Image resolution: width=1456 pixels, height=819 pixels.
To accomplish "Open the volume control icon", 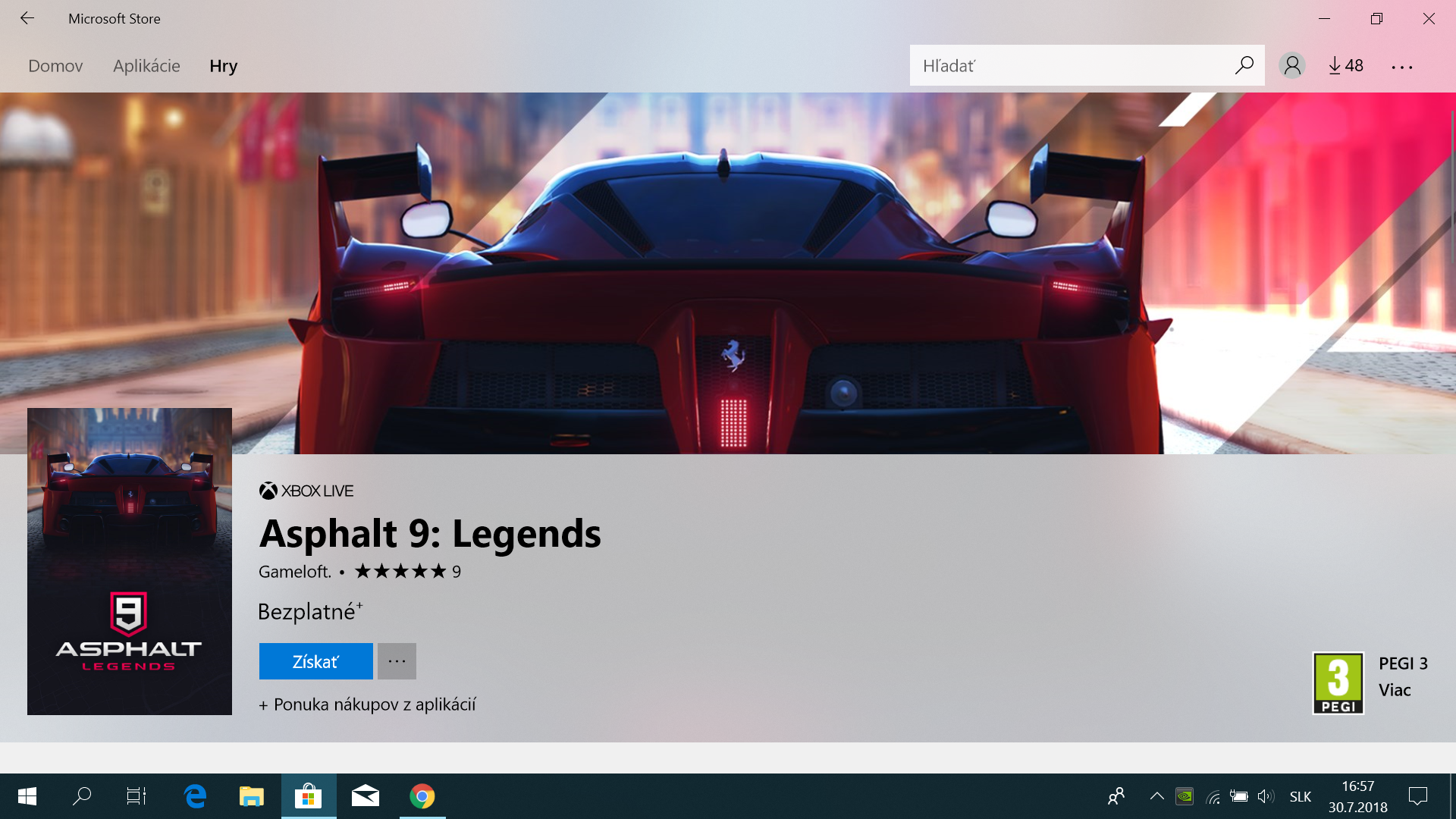I will 1266,796.
